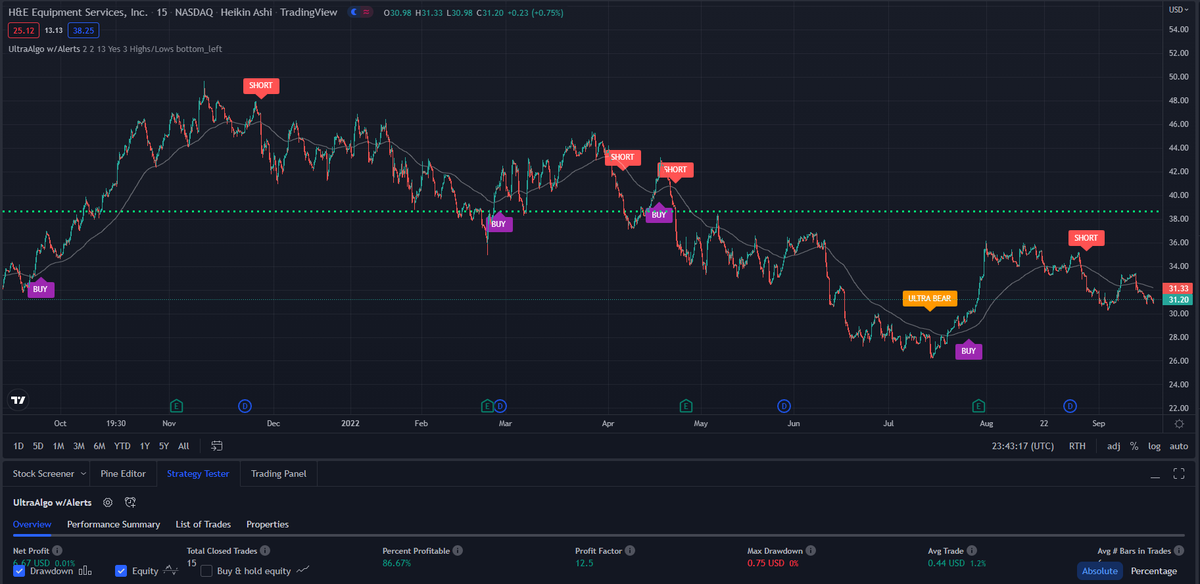Open the Pine Editor tab

coord(123,474)
